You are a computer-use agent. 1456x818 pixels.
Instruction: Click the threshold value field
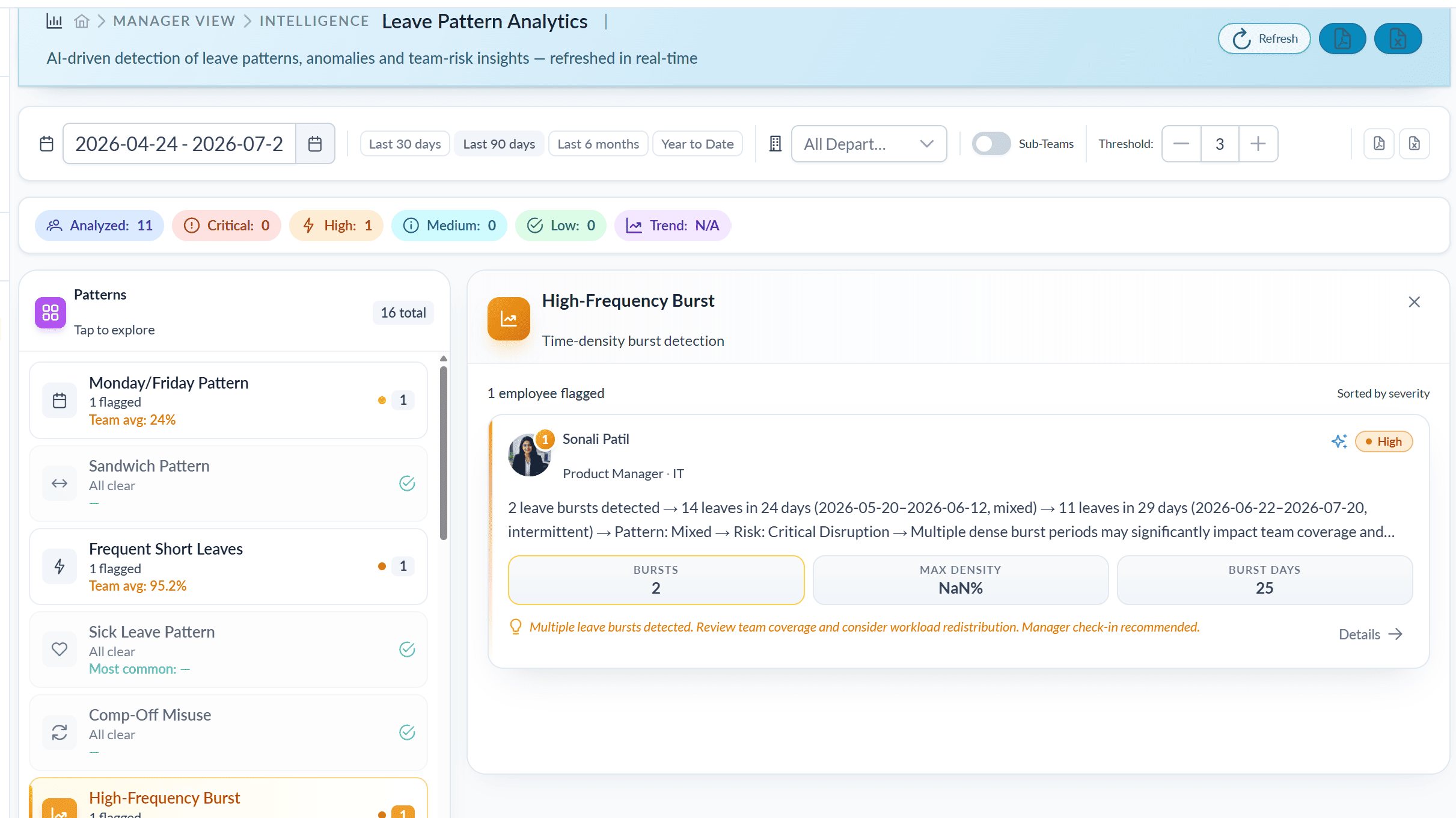pyautogui.click(x=1220, y=144)
